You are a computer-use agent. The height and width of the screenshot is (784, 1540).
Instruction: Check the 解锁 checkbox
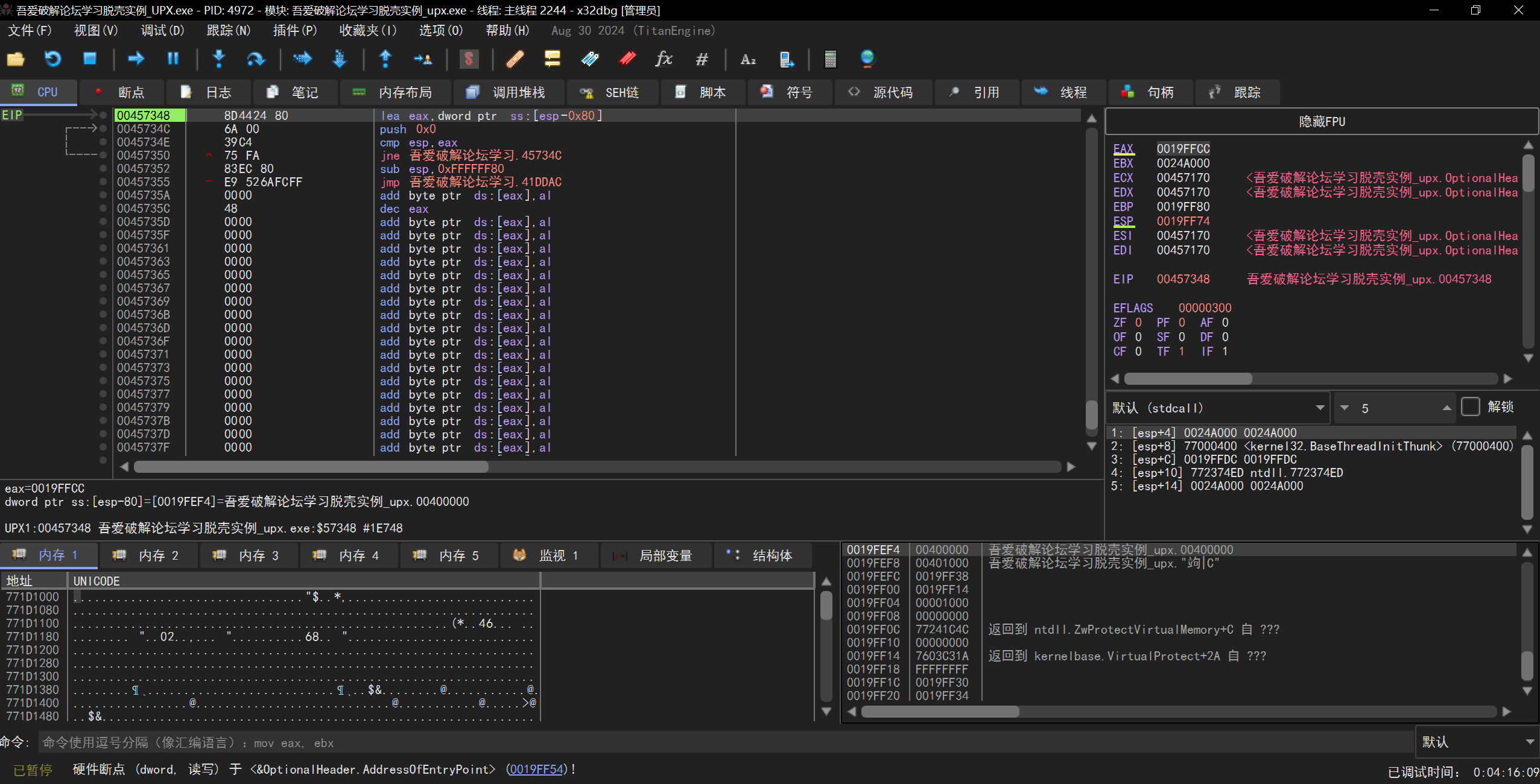tap(1471, 407)
